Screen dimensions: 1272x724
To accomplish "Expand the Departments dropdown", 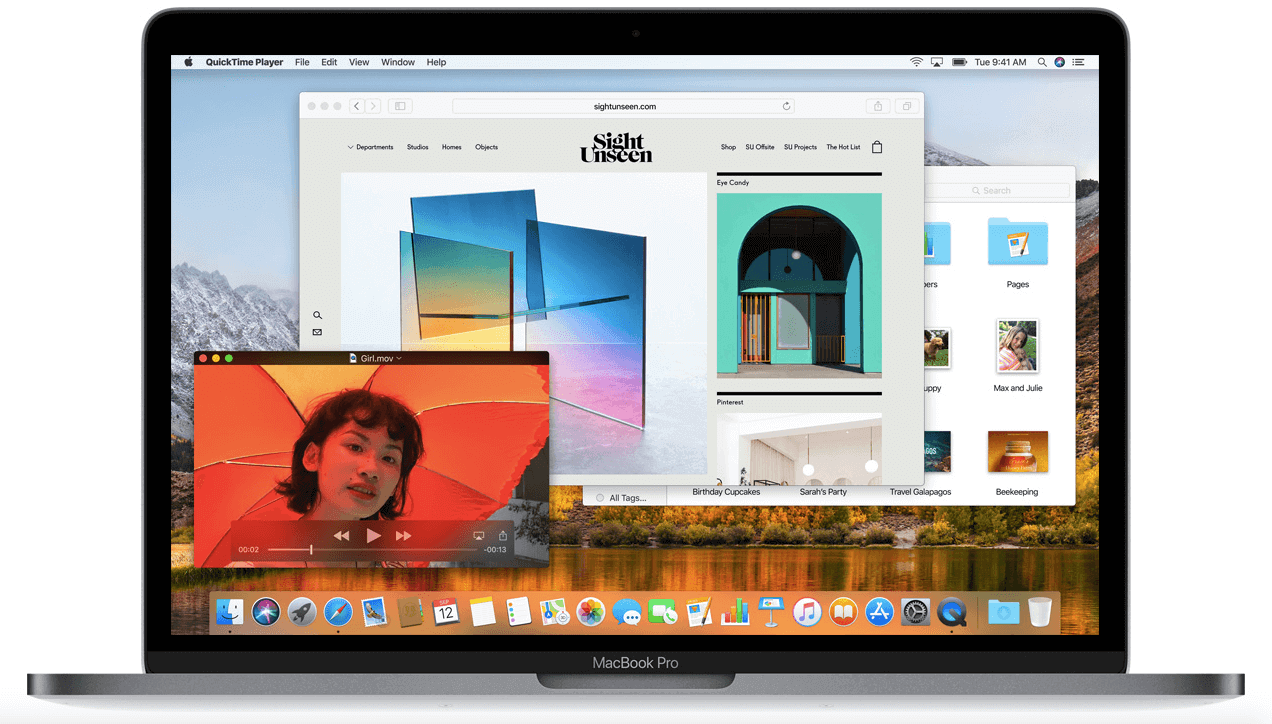I will (370, 147).
